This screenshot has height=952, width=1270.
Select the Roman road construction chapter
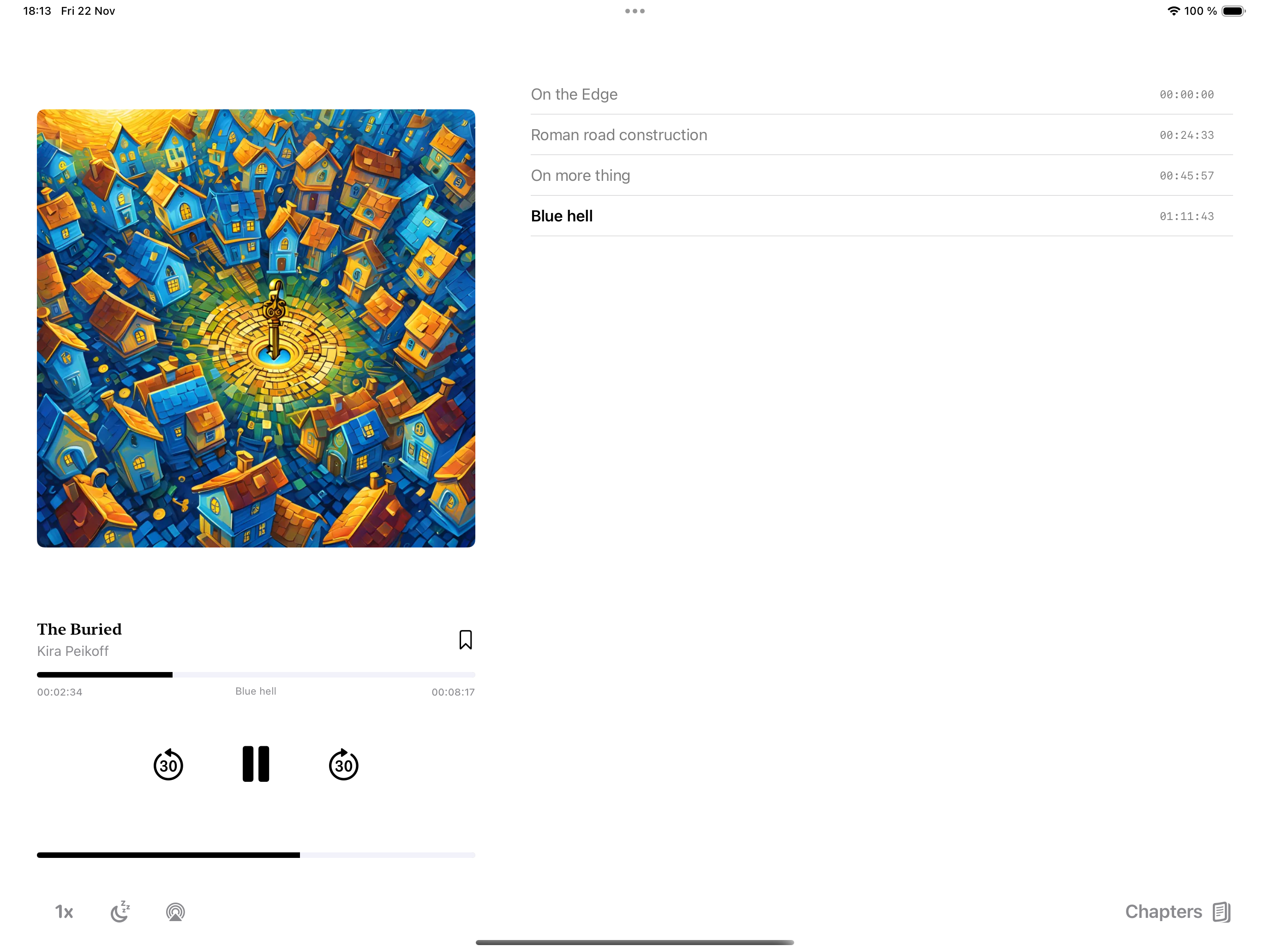pos(881,135)
